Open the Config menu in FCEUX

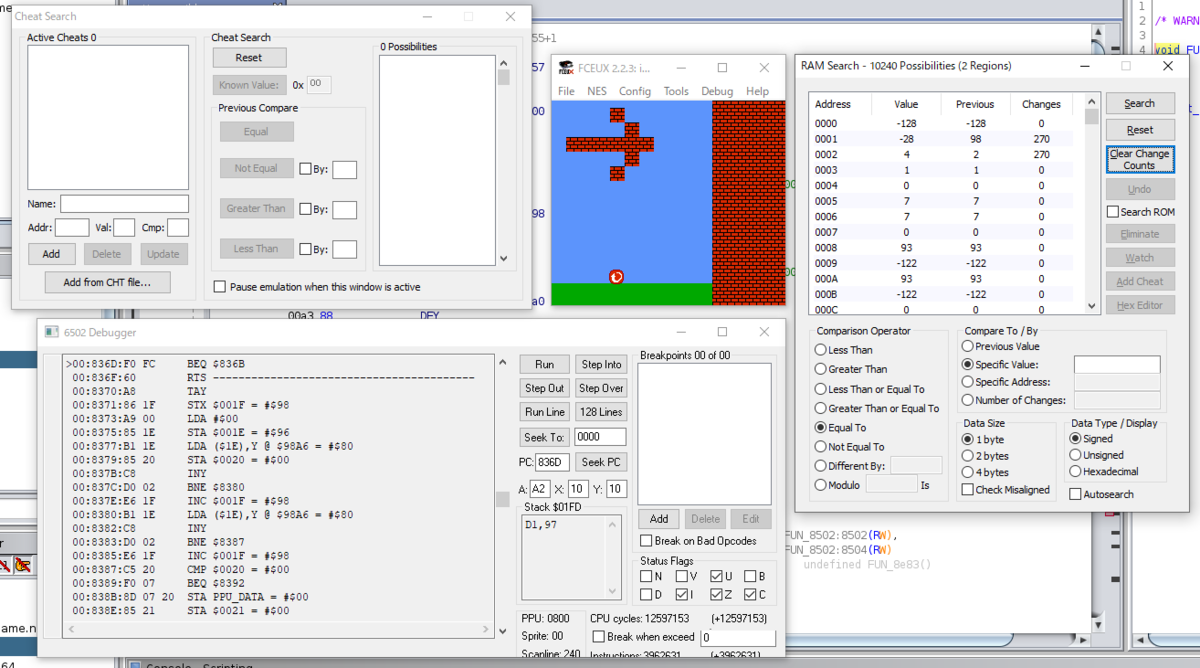click(x=635, y=91)
